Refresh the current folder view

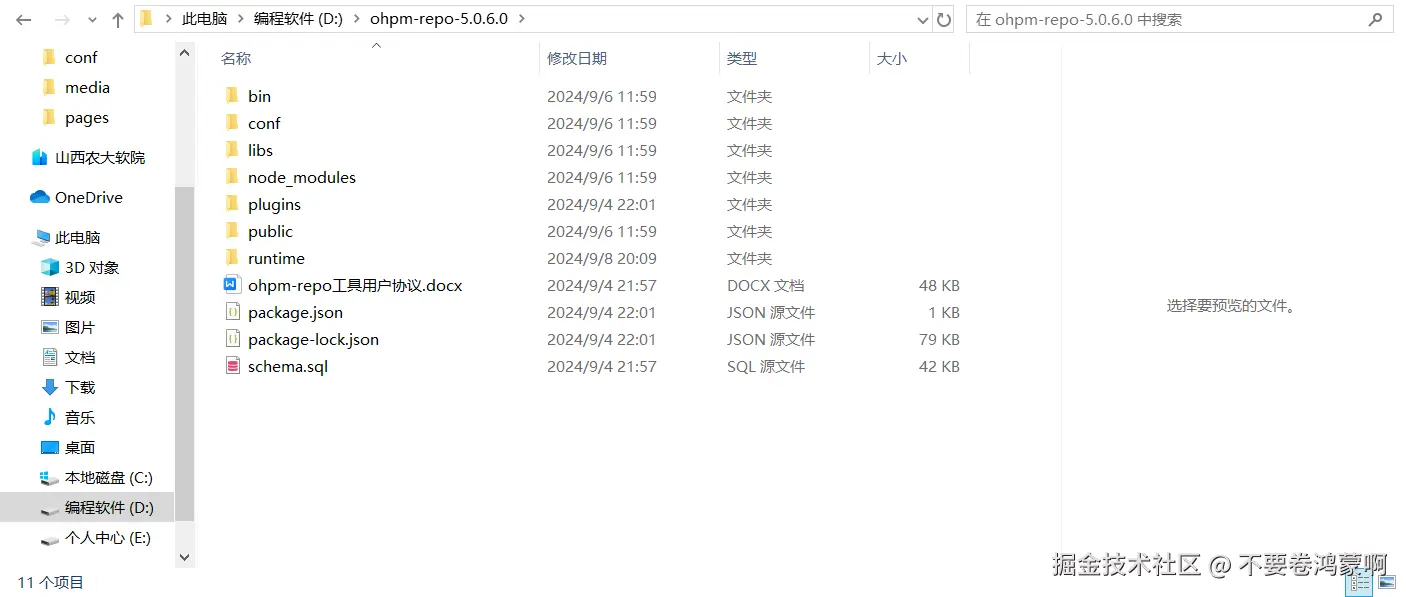coord(944,19)
